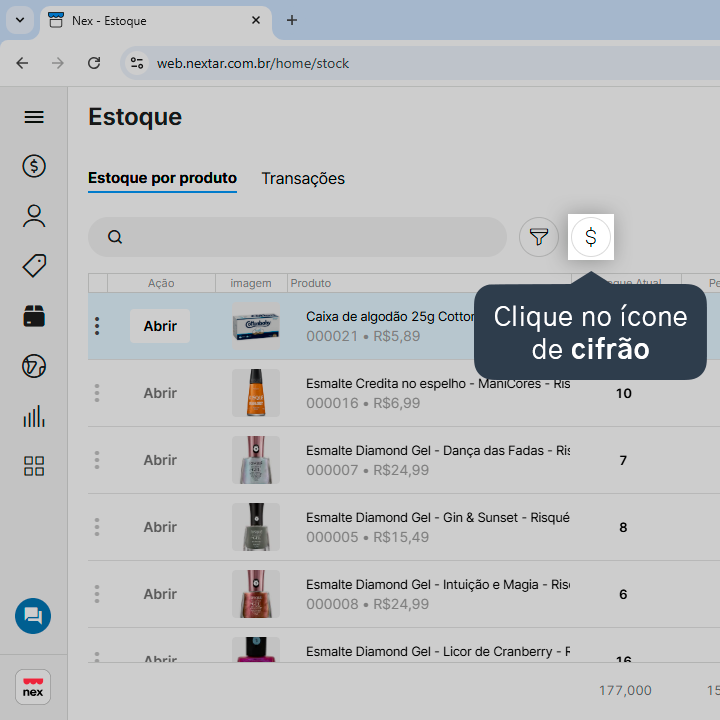Open the sales dollar-coin sidebar icon
This screenshot has width=720, height=720.
tap(34, 166)
